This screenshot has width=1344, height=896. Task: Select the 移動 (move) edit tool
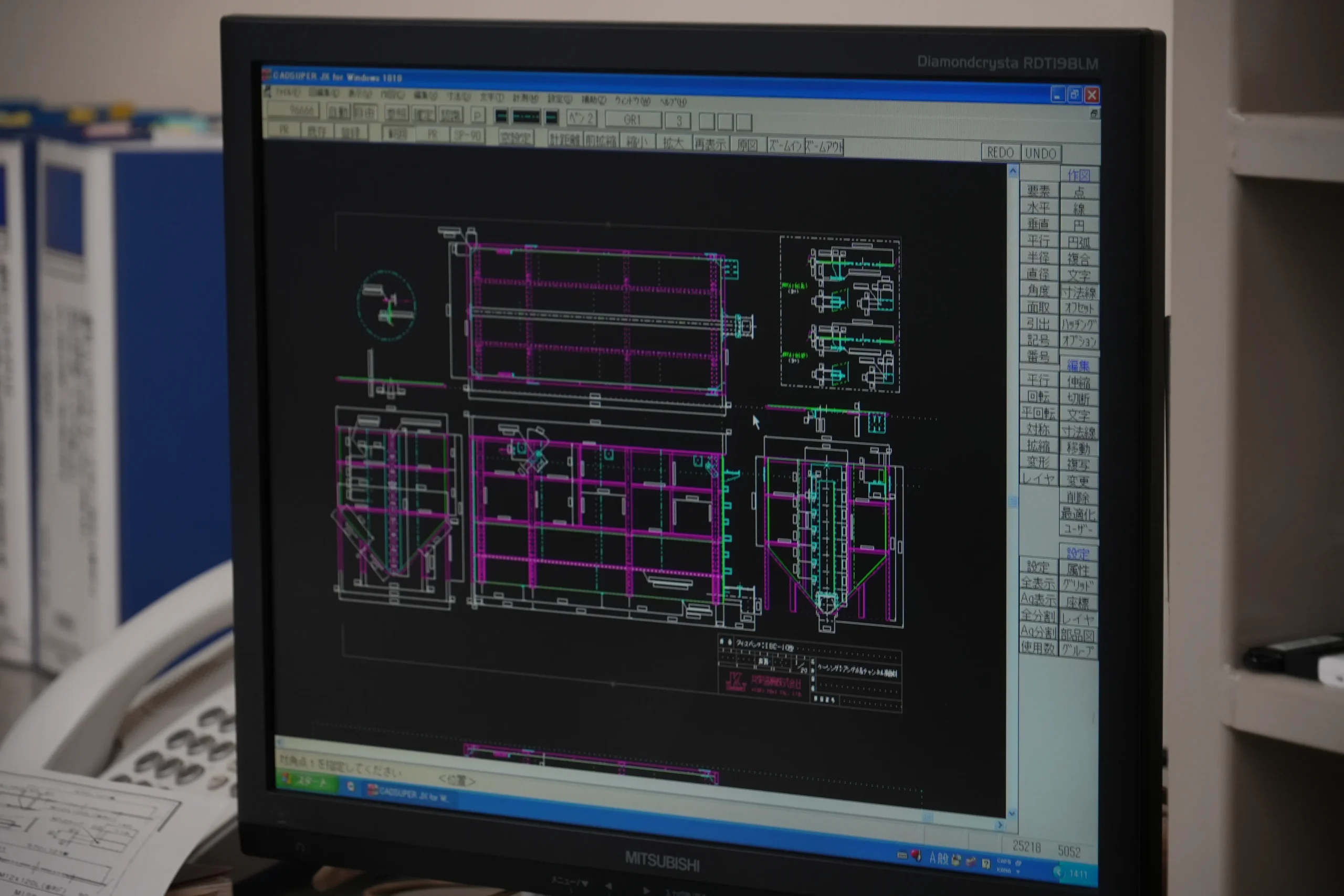(x=1079, y=448)
